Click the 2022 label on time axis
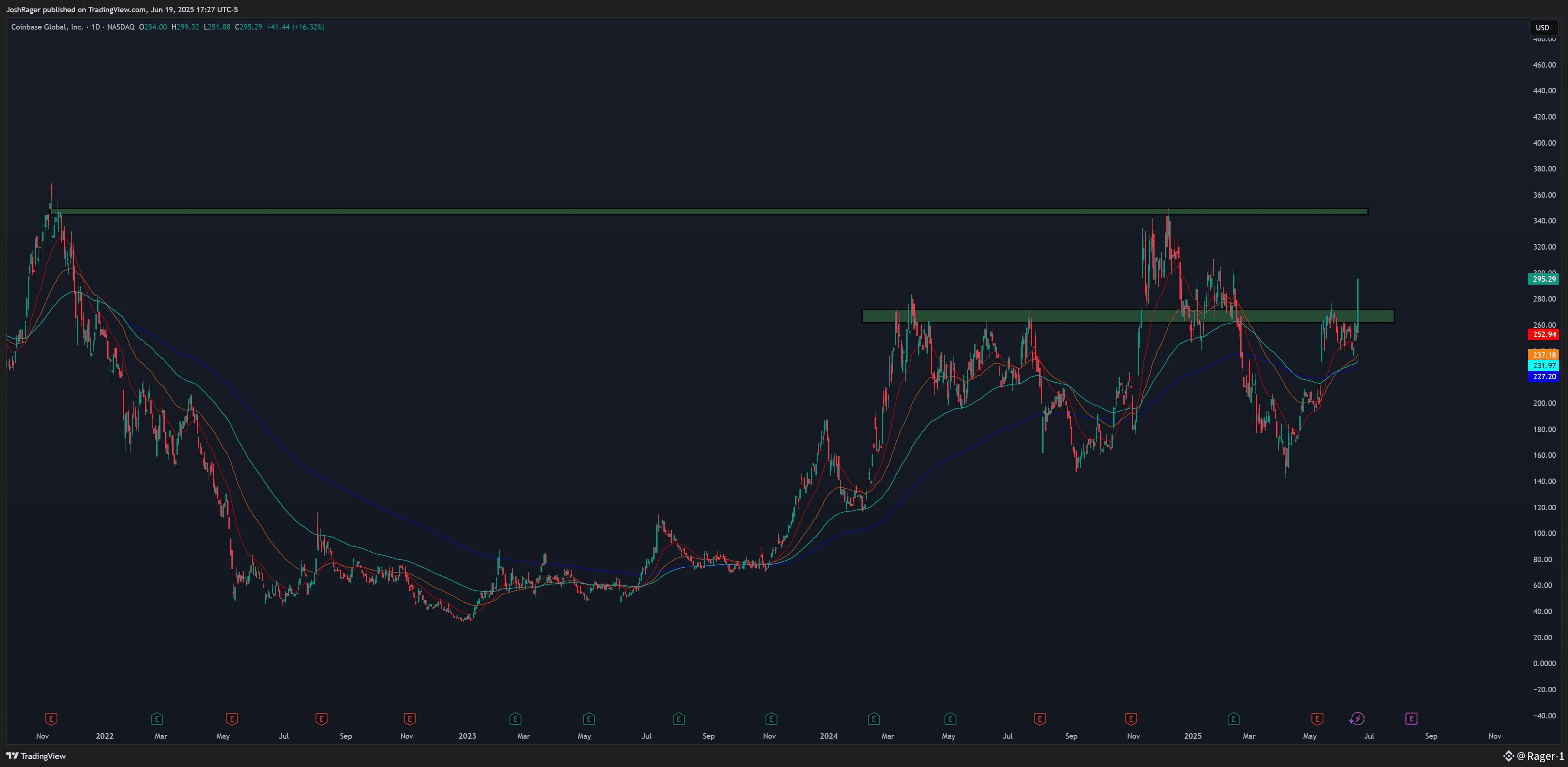 [x=105, y=736]
